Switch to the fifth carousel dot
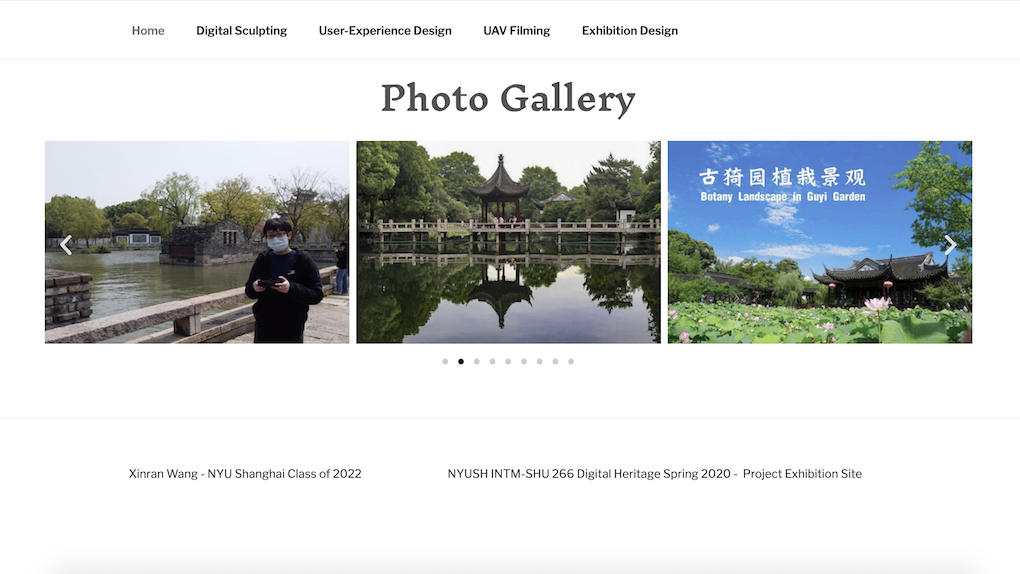Screen dimensions: 1020x574 (508, 362)
